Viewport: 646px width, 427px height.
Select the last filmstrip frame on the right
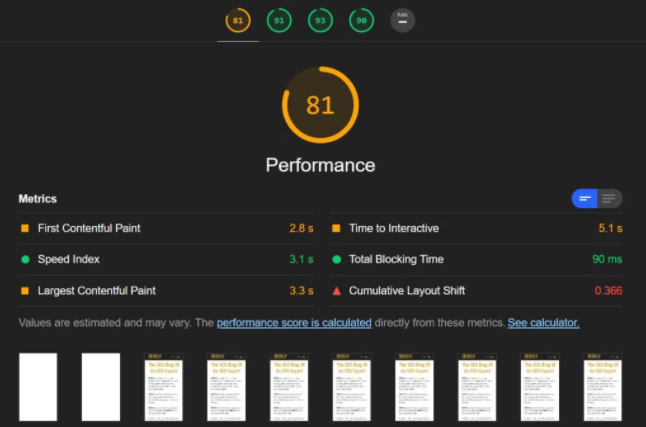point(603,387)
